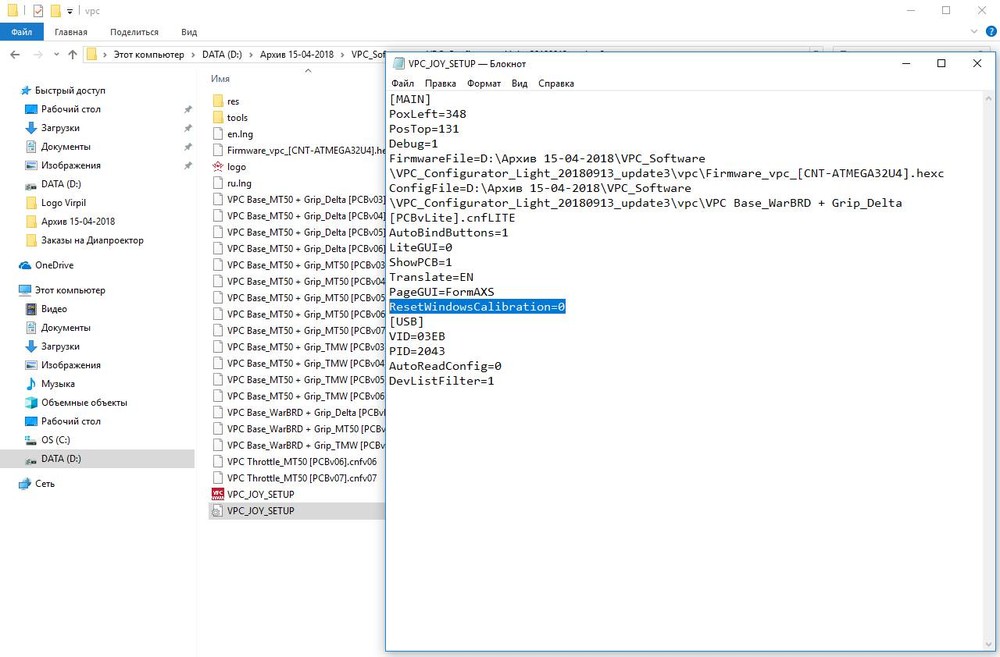Open 'Архив 15-04-2018' folder in the navigation pane
1000x657 pixels.
(x=78, y=221)
